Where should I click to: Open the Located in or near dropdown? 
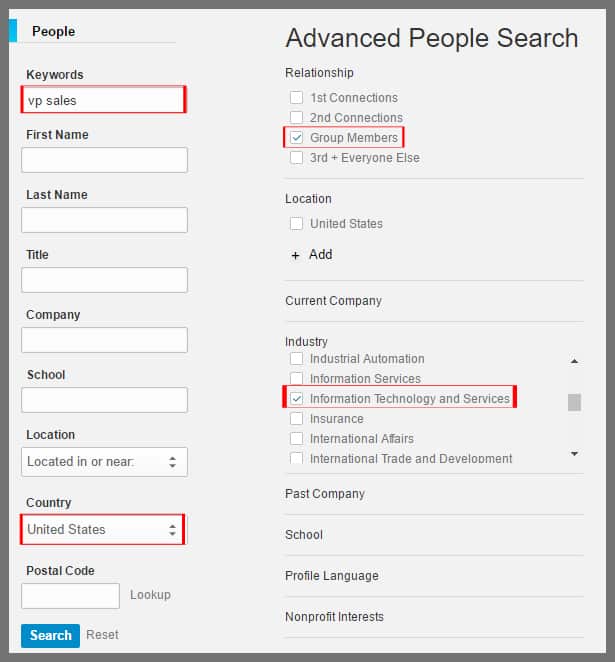[x=104, y=461]
